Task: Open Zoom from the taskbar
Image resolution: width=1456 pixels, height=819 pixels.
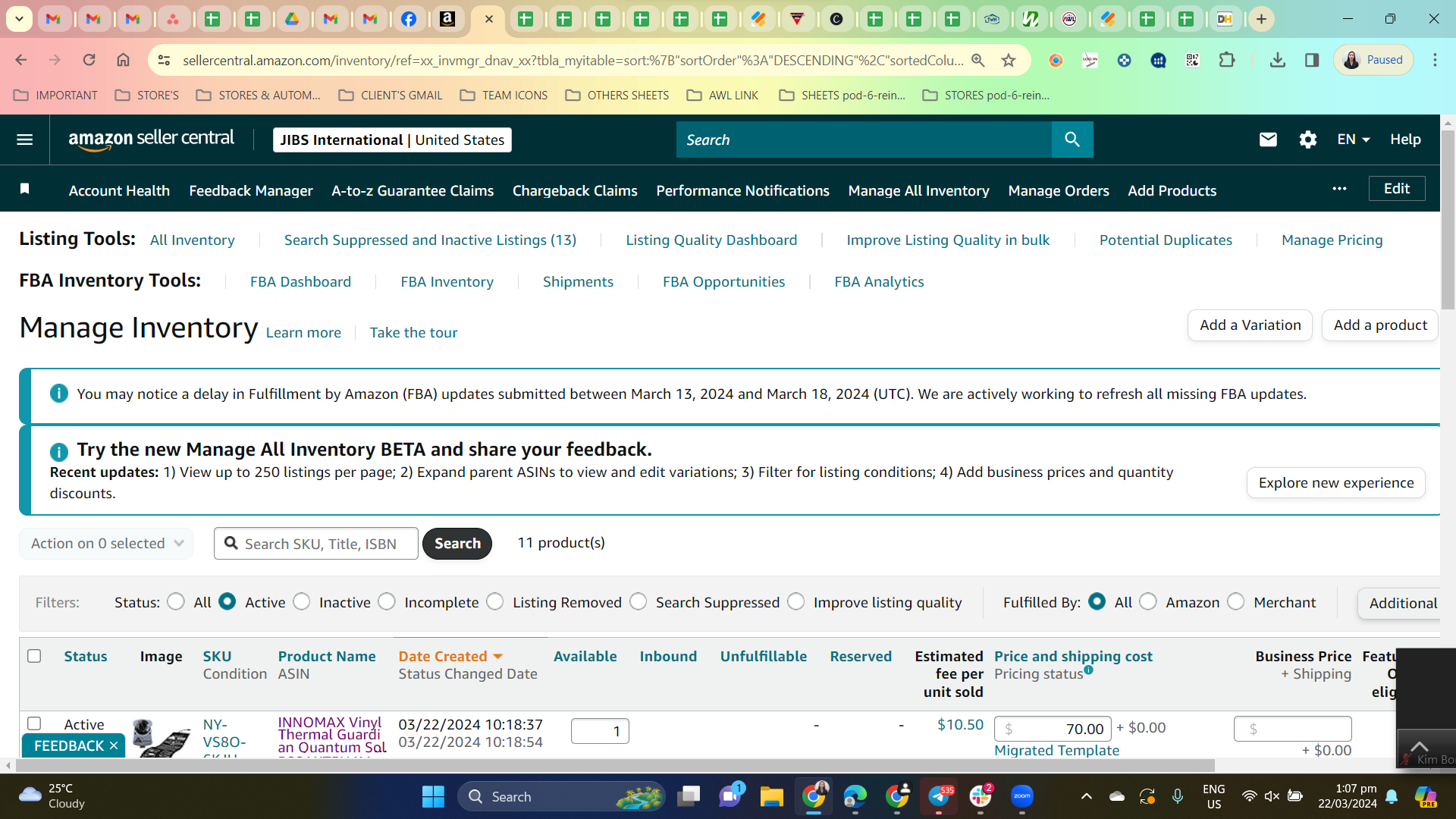Action: pyautogui.click(x=1021, y=796)
